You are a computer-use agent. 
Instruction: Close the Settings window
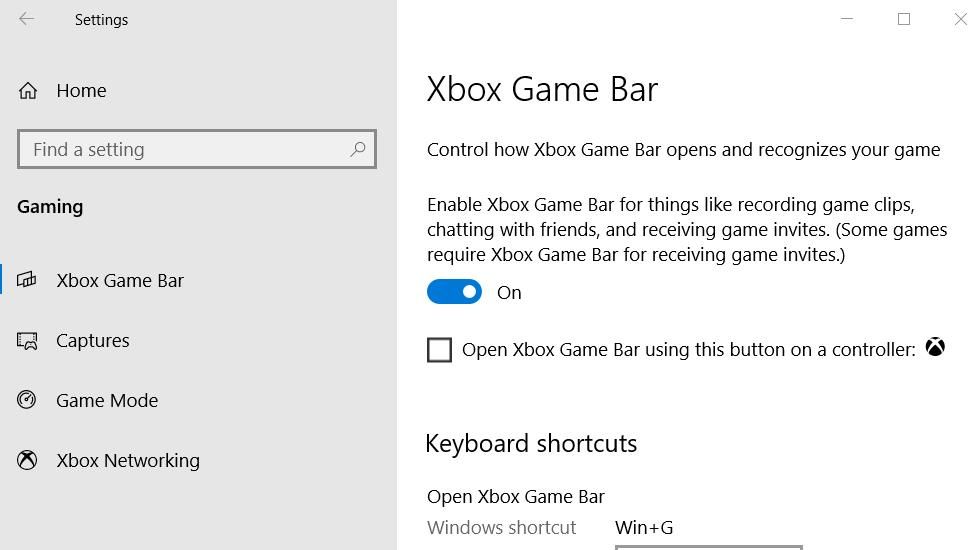(x=960, y=19)
